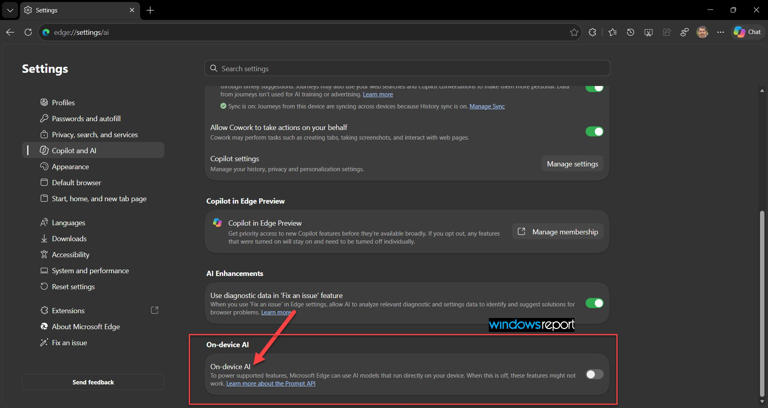
Task: Click the Languages sidebar icon
Action: pyautogui.click(x=44, y=222)
